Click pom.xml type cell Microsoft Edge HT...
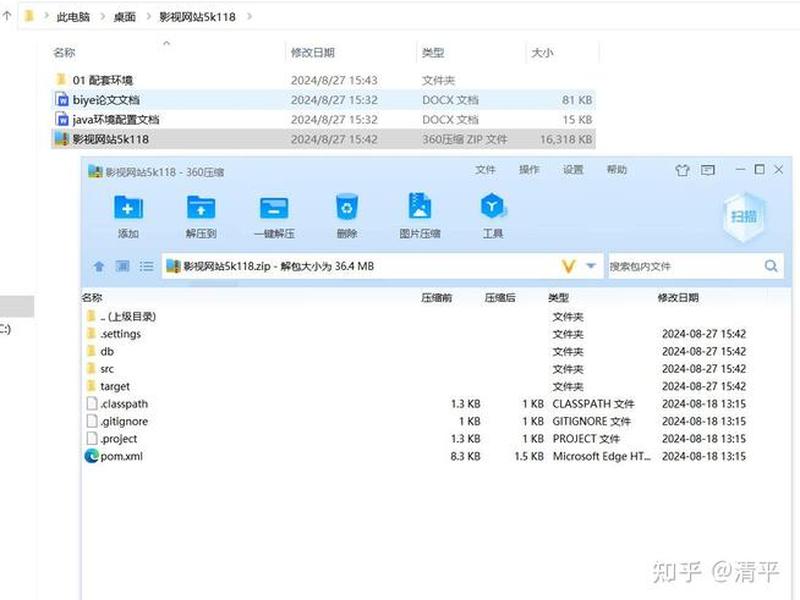 coord(602,456)
